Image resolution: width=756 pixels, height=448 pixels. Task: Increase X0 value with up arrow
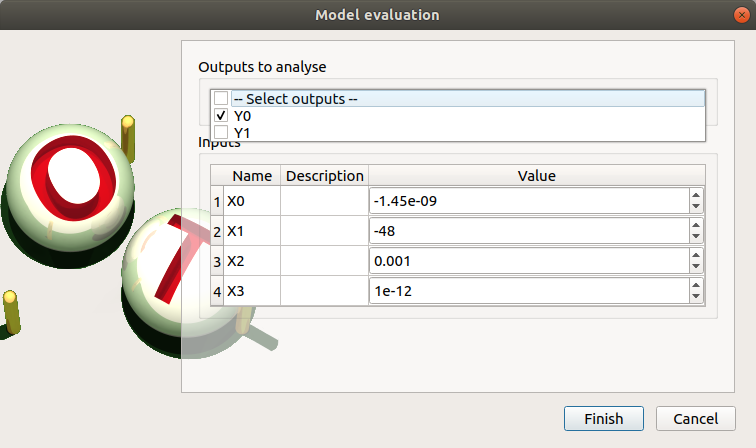click(x=696, y=196)
